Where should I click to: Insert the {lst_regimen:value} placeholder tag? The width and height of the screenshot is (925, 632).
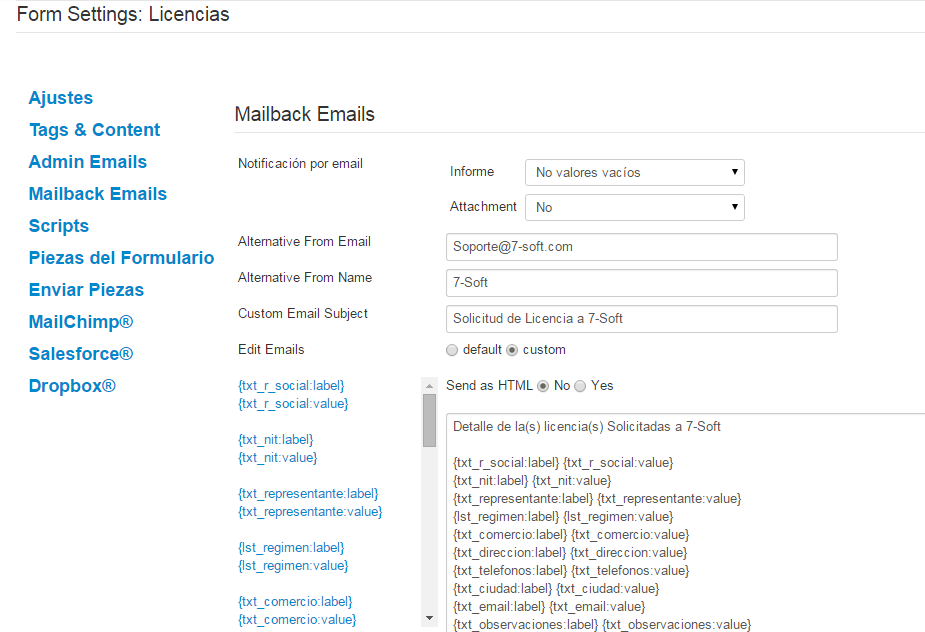click(x=293, y=566)
